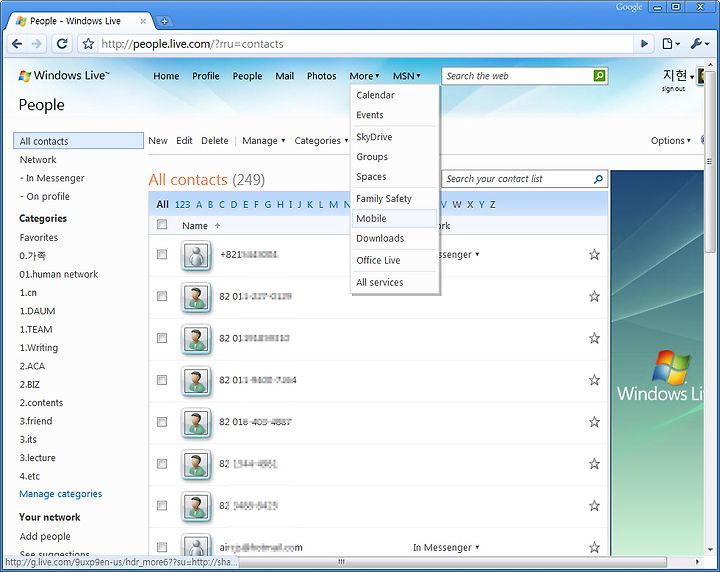Viewport: 720px width, 572px height.
Task: Bookmark page with star icon in address bar
Action: [88, 44]
